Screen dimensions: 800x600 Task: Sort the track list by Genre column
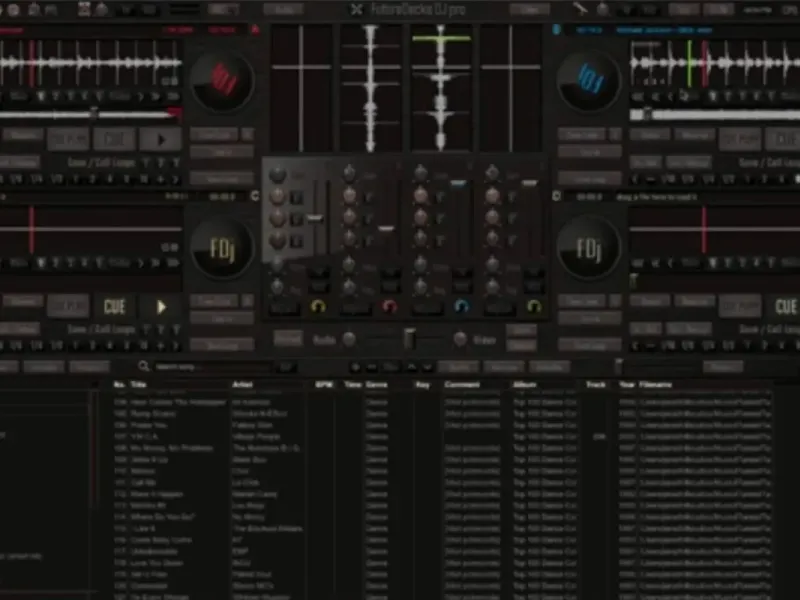[x=377, y=384]
